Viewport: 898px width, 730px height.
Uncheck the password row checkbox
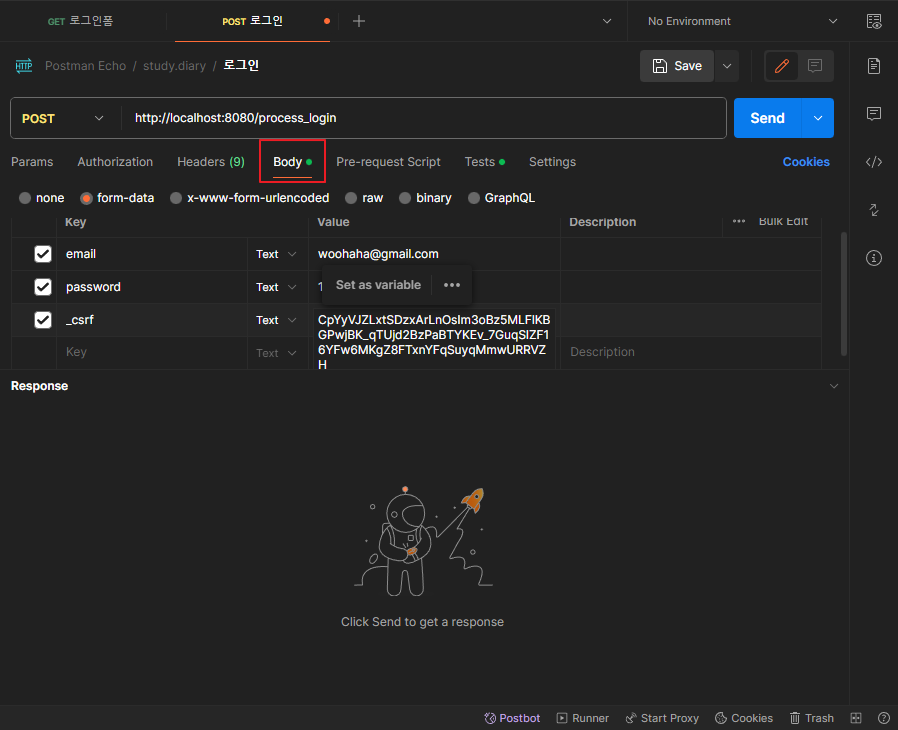click(x=43, y=287)
